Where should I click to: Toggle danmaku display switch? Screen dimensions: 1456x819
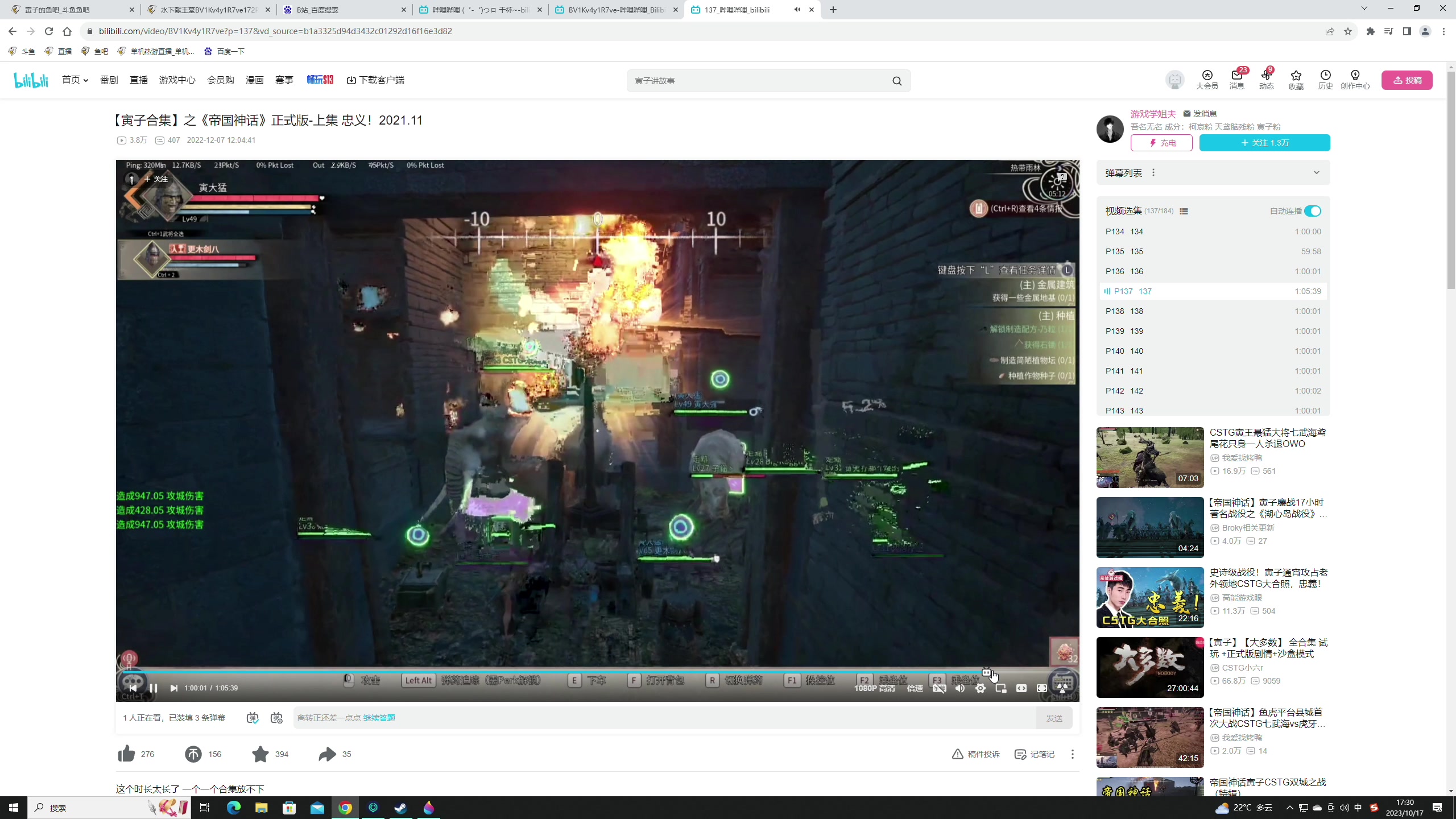pyautogui.click(x=253, y=718)
